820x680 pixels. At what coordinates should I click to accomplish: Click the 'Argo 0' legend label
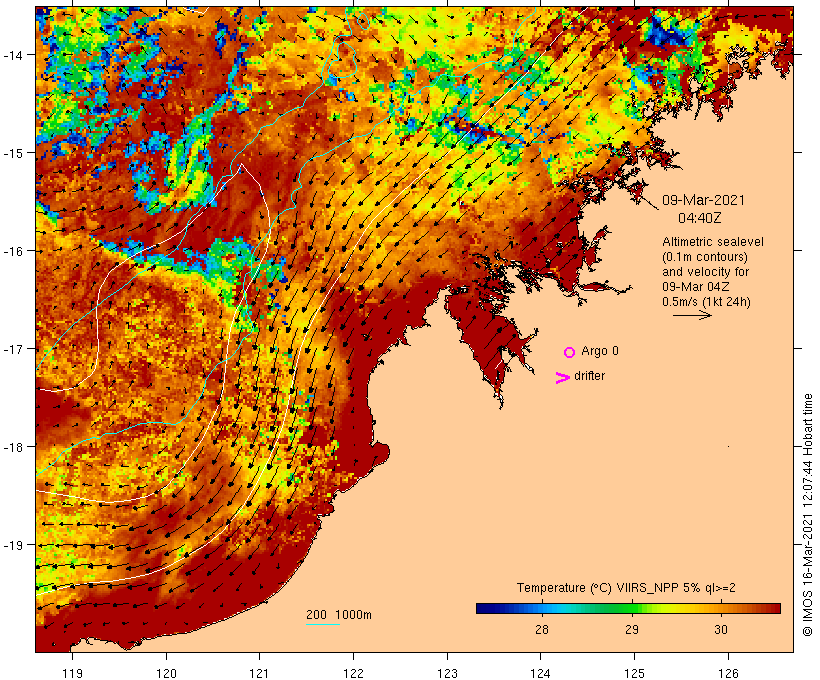(600, 351)
